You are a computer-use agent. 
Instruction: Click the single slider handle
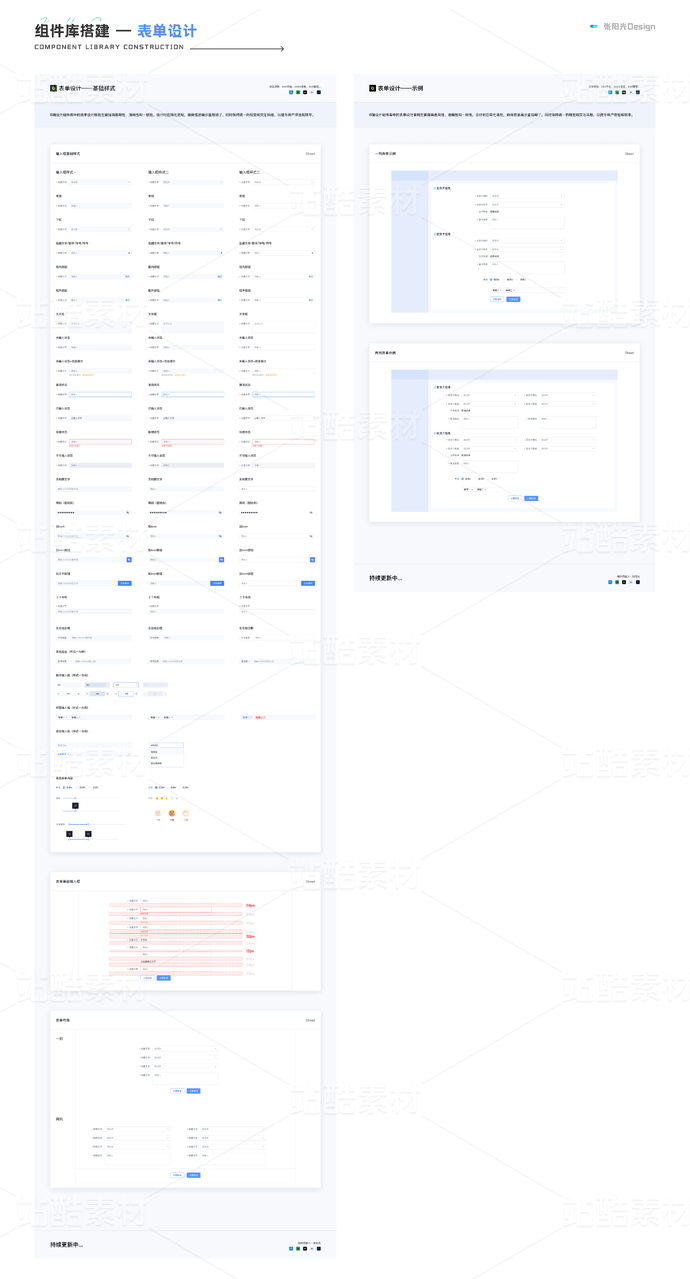click(75, 798)
